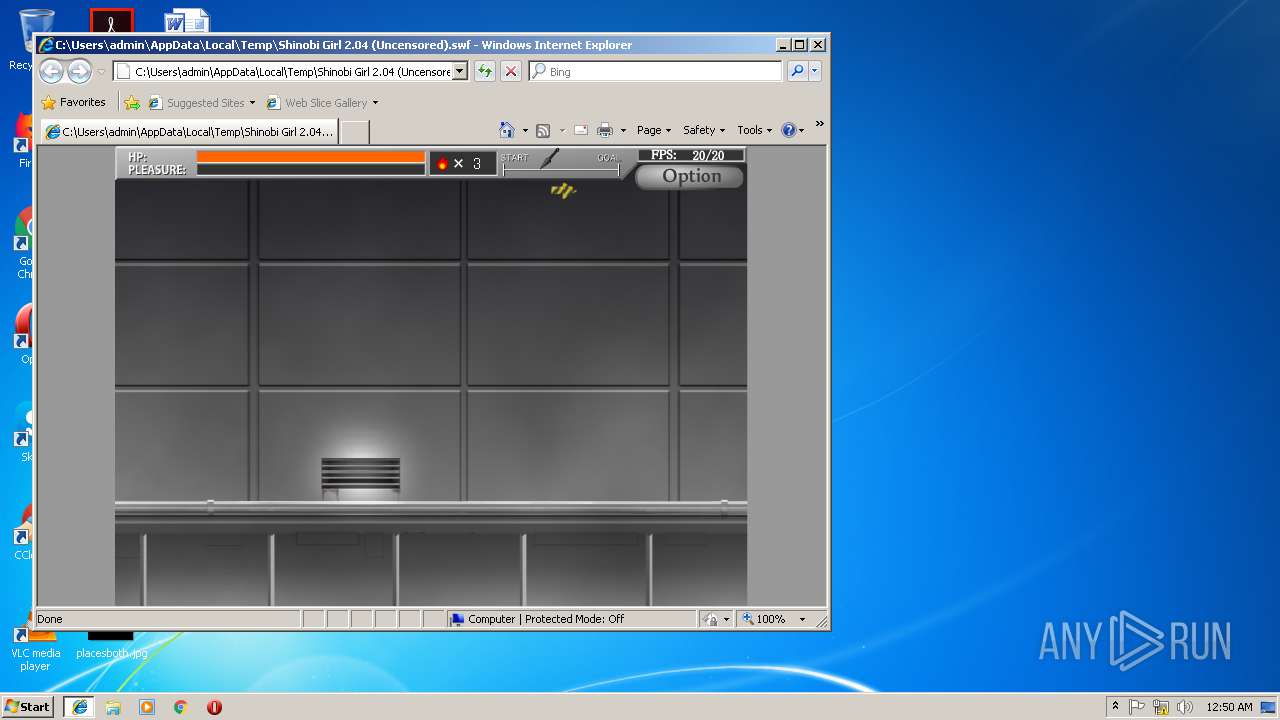Open the Word document desktop icon
Image resolution: width=1280 pixels, height=720 pixels.
(x=187, y=21)
